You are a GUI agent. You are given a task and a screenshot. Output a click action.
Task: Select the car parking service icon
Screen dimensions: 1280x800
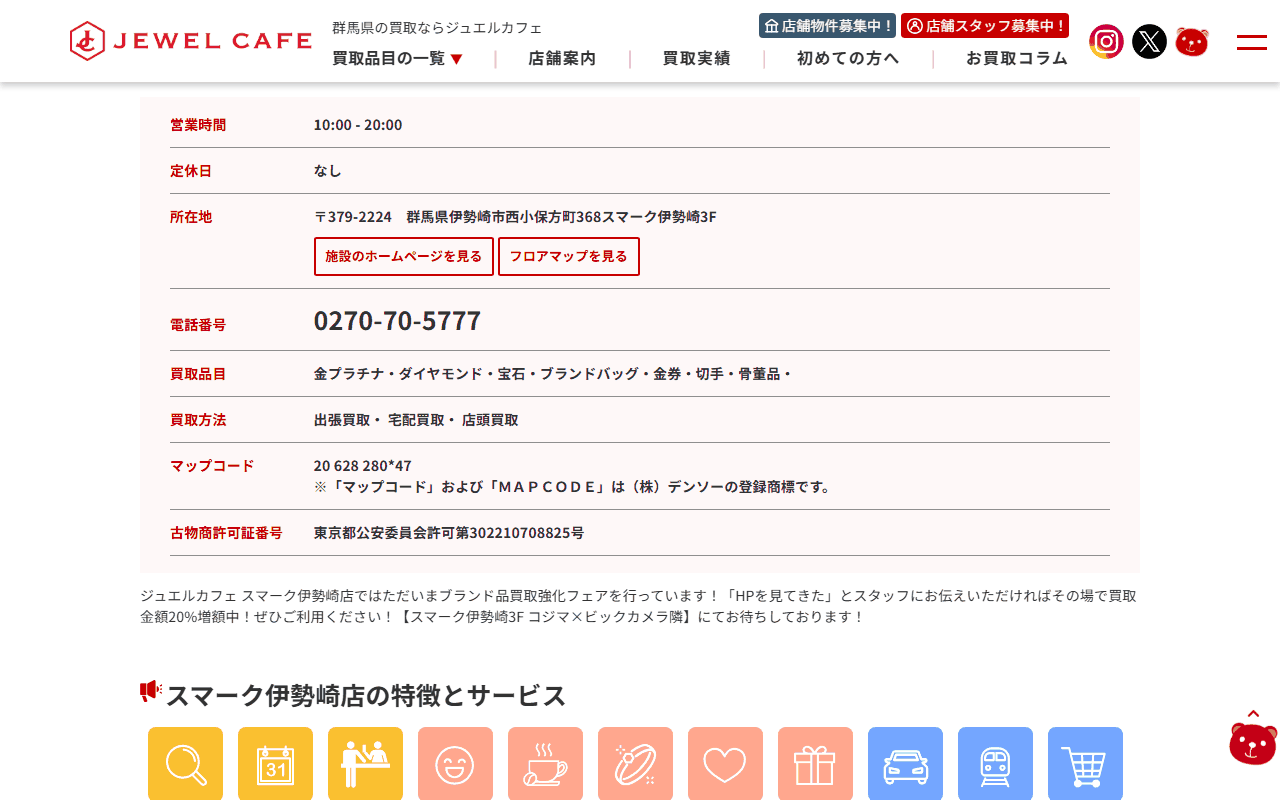[x=905, y=764]
